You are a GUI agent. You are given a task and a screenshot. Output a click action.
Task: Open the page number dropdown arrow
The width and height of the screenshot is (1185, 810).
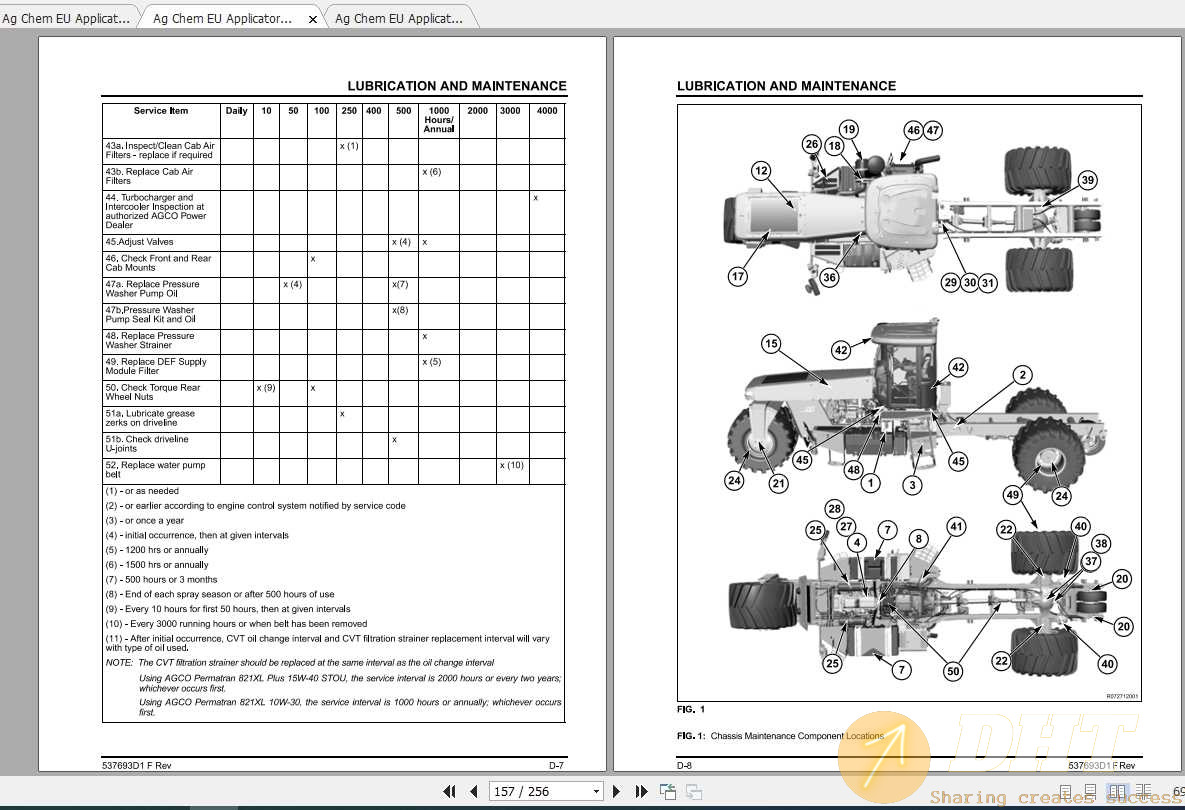[x=596, y=791]
